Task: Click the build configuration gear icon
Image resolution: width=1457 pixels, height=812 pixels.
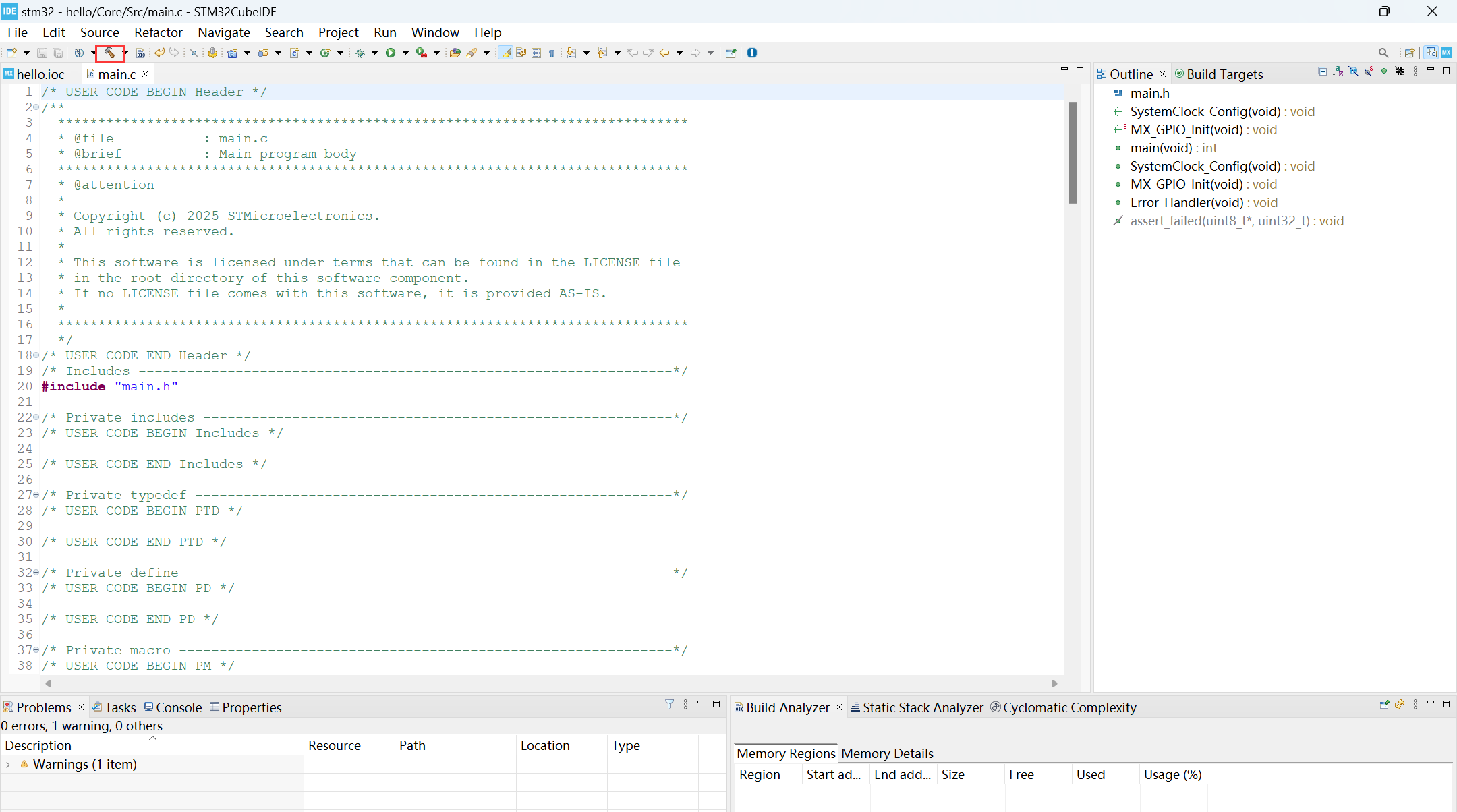Action: pyautogui.click(x=79, y=53)
